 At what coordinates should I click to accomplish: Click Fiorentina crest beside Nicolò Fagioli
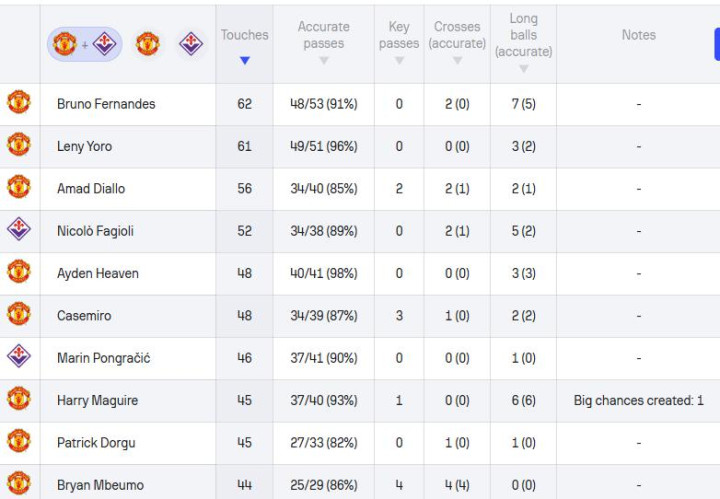coord(19,229)
